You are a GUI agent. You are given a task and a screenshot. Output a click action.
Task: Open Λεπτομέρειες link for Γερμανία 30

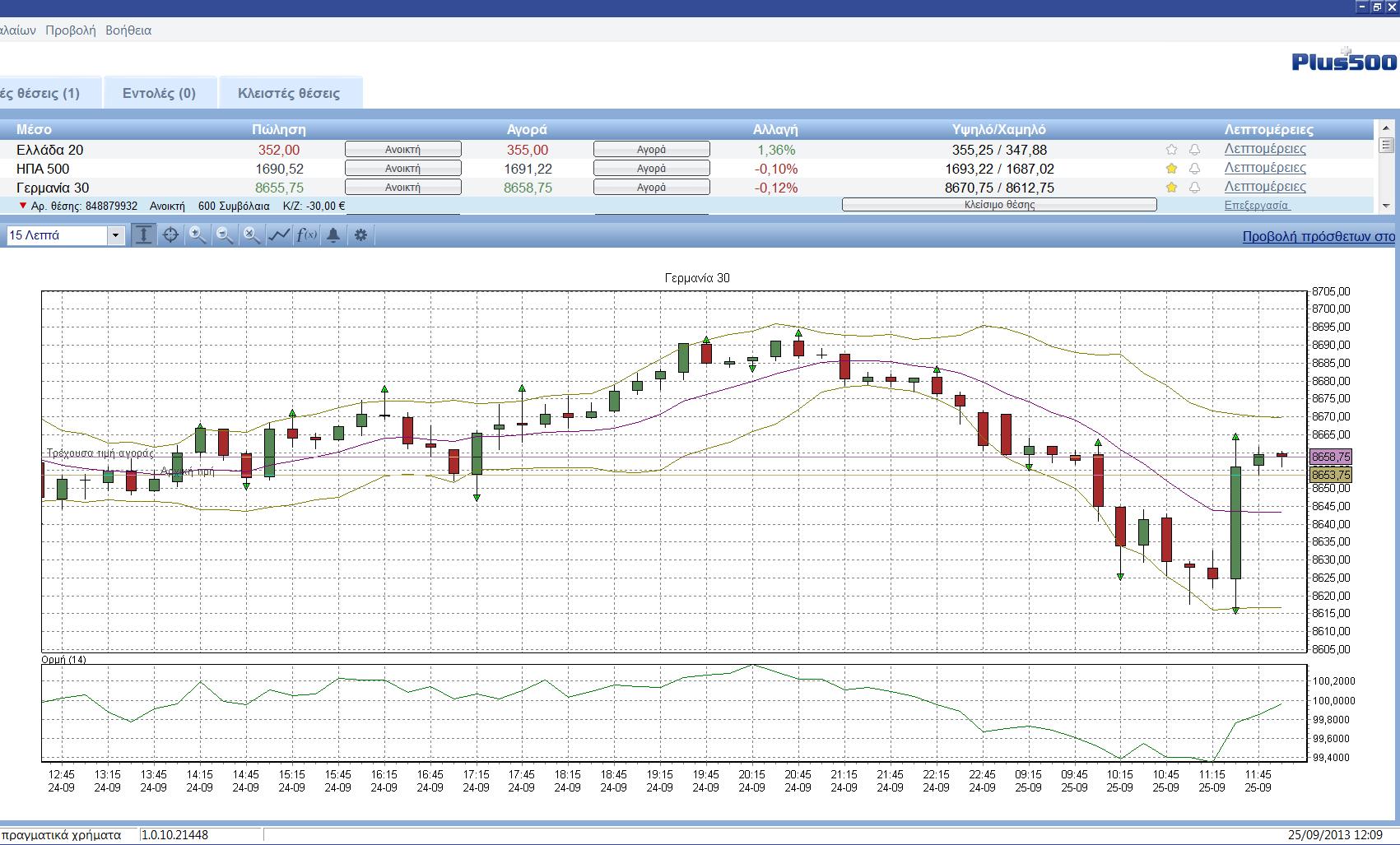coord(1265,187)
